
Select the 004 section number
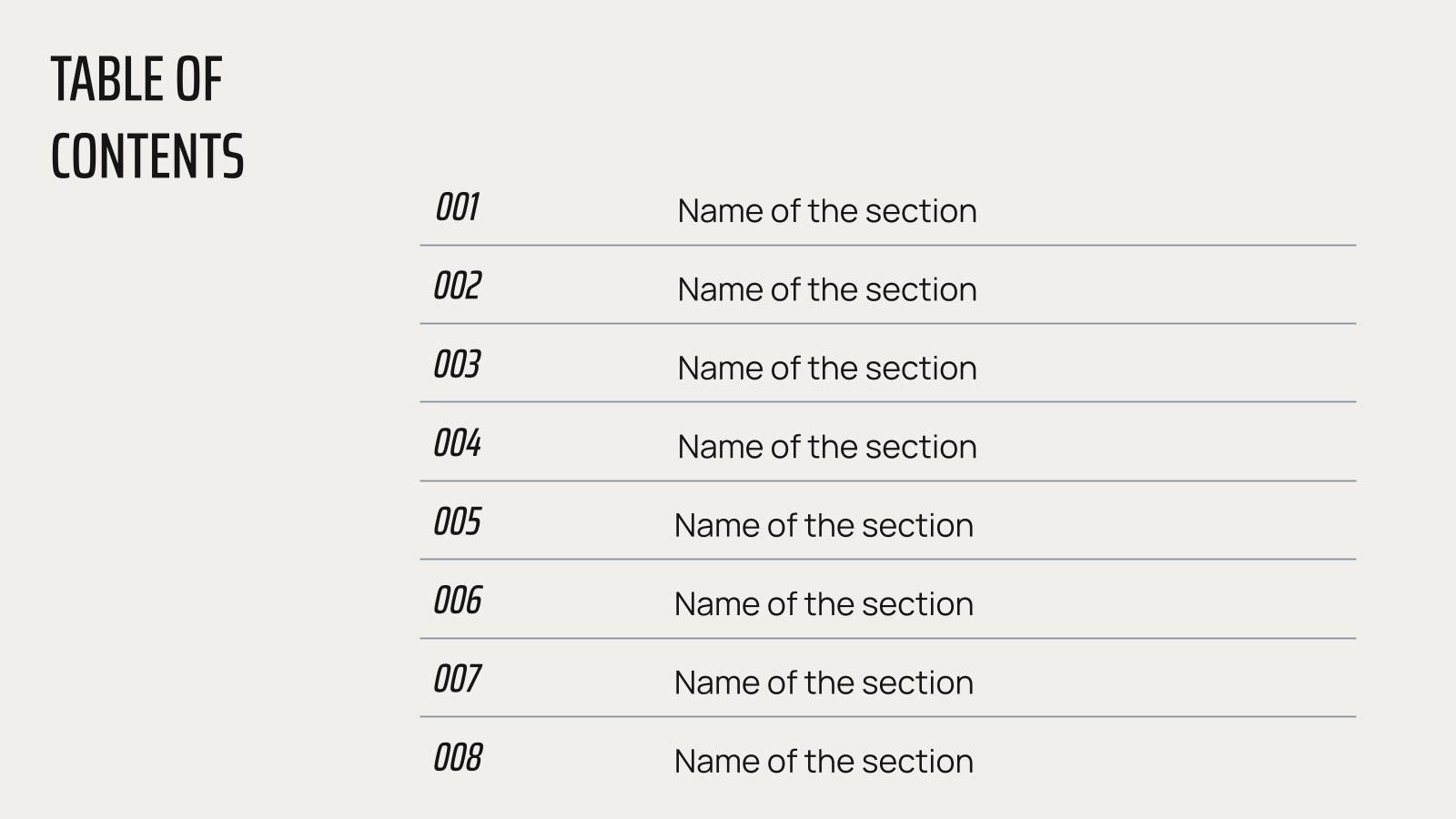pyautogui.click(x=457, y=444)
